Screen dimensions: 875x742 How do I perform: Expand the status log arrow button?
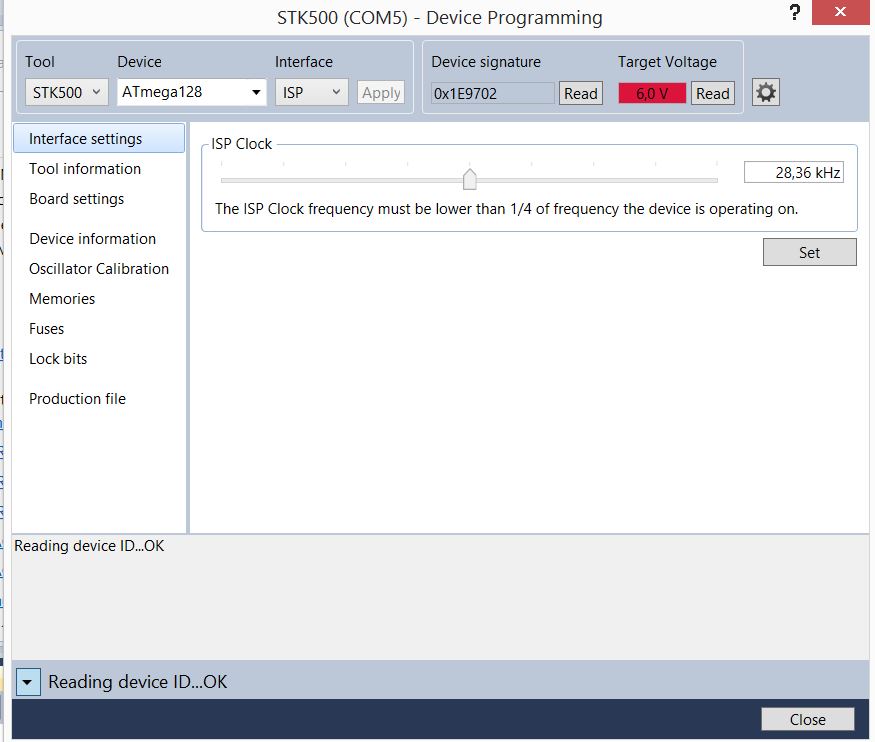(x=28, y=682)
